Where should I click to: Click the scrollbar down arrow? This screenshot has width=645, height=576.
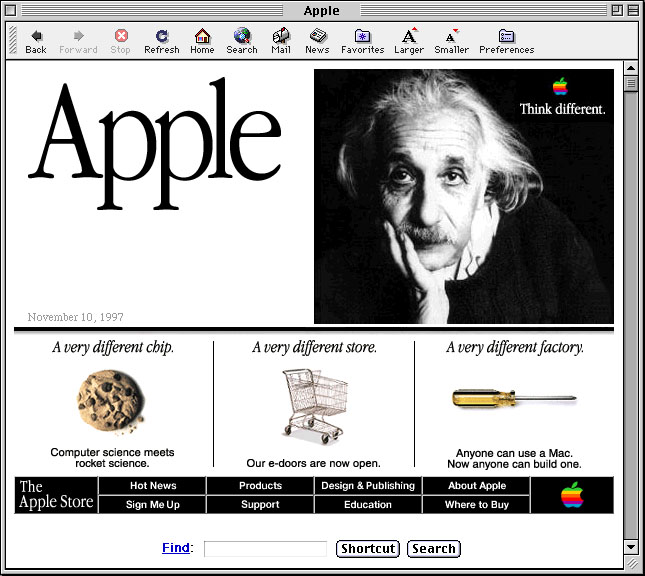630,547
